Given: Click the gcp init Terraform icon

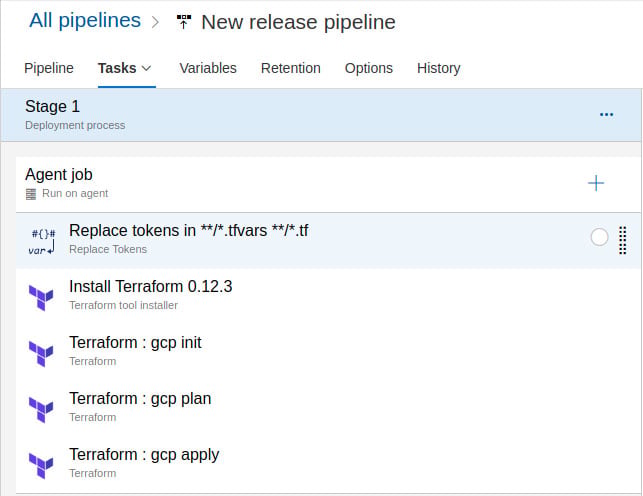Looking at the screenshot, I should pos(41,353).
